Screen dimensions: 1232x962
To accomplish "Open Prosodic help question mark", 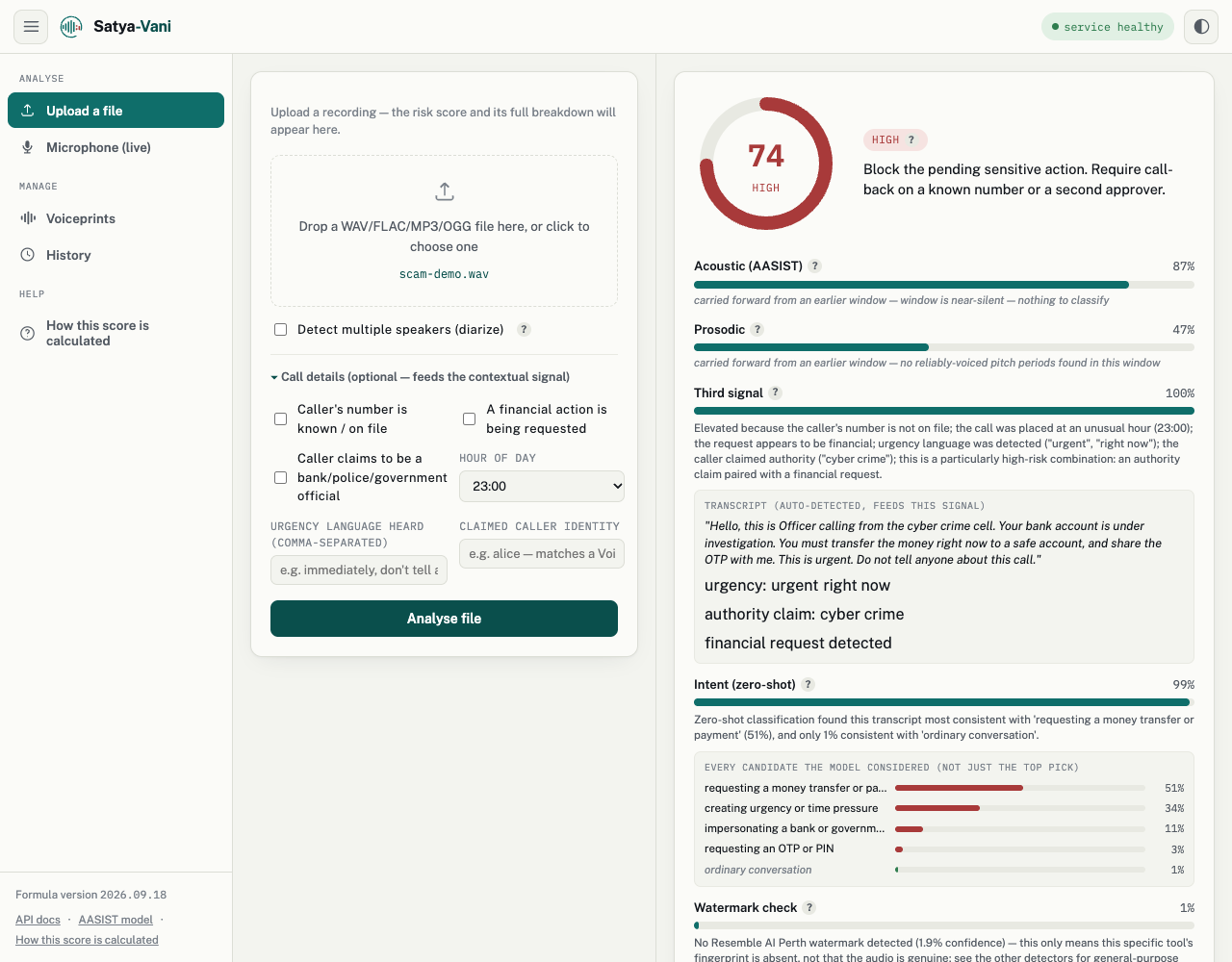I will [757, 329].
